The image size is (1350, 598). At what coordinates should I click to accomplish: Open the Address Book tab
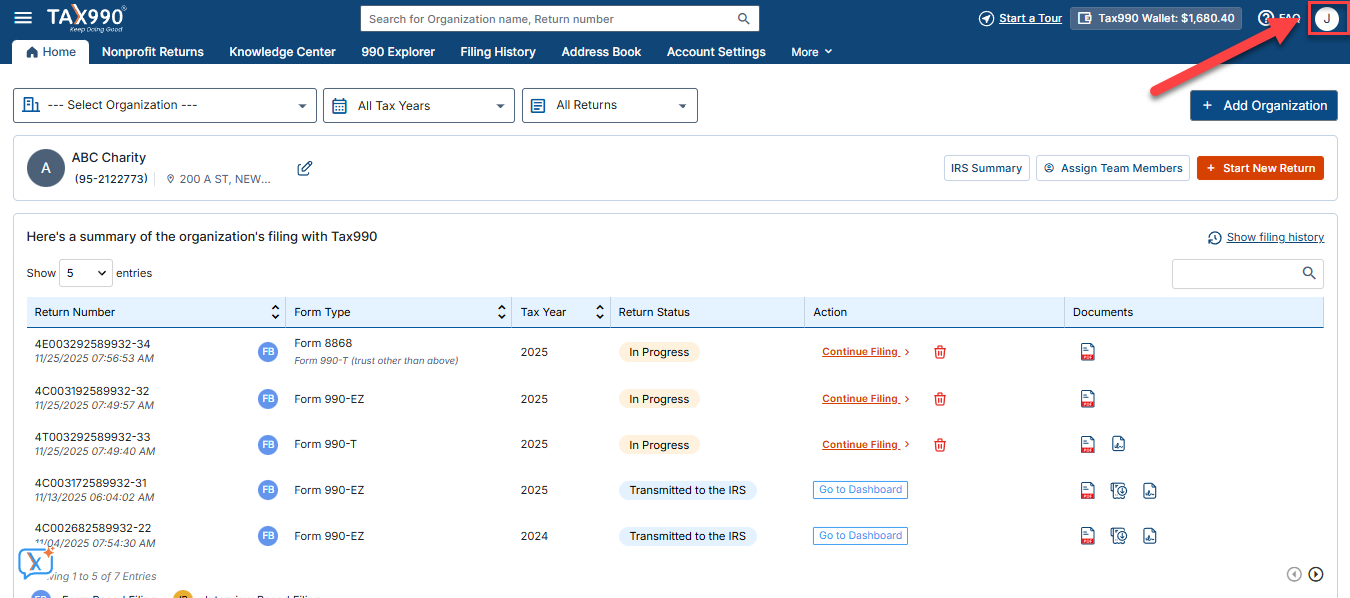(x=602, y=52)
